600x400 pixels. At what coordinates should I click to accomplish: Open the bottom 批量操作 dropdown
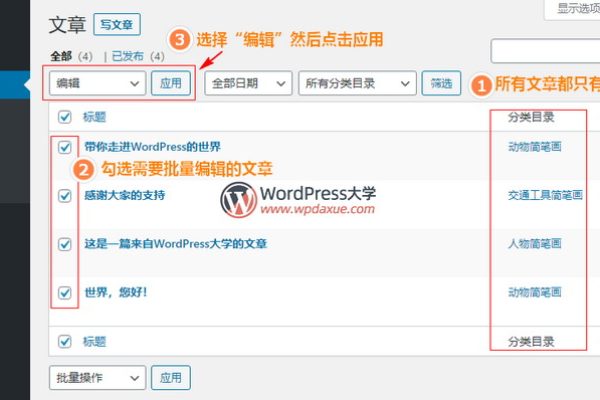[97, 378]
